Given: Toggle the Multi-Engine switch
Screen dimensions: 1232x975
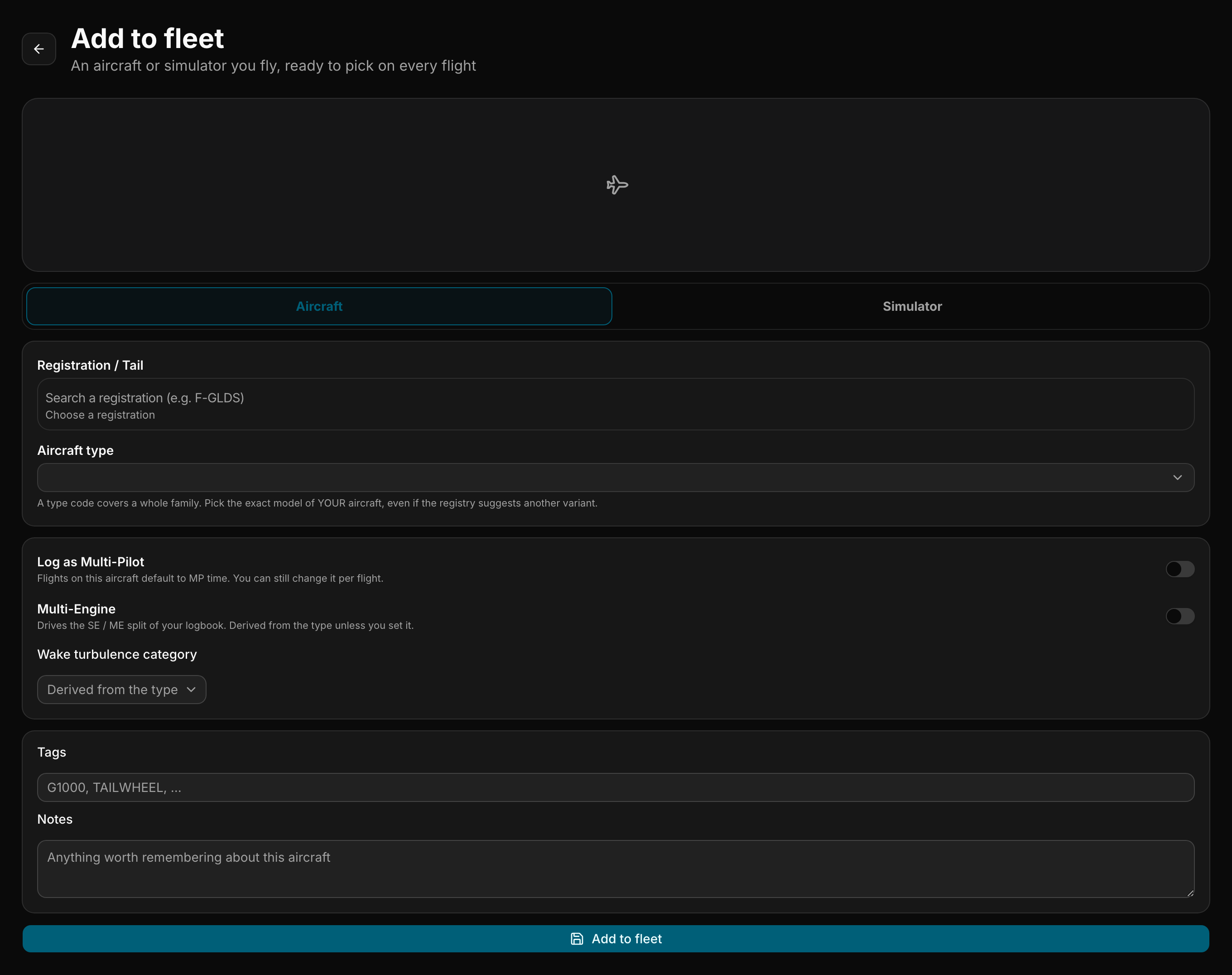Looking at the screenshot, I should [x=1180, y=617].
